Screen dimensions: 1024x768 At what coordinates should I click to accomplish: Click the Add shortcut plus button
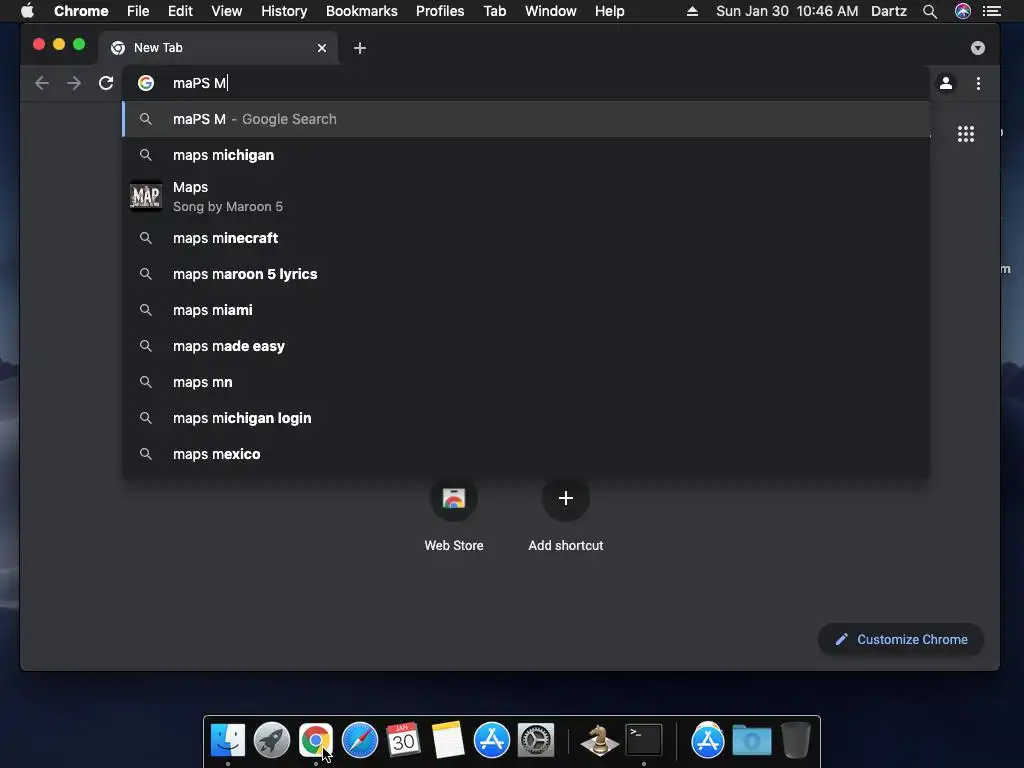click(x=566, y=498)
